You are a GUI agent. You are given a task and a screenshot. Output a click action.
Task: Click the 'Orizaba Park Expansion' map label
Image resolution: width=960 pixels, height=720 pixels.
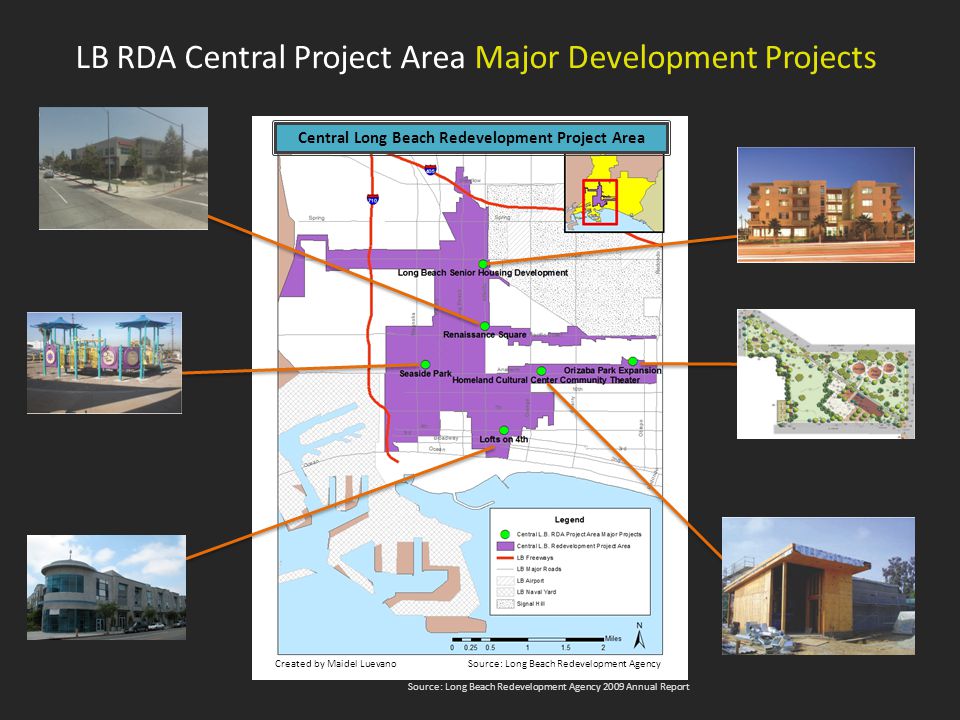coord(612,370)
